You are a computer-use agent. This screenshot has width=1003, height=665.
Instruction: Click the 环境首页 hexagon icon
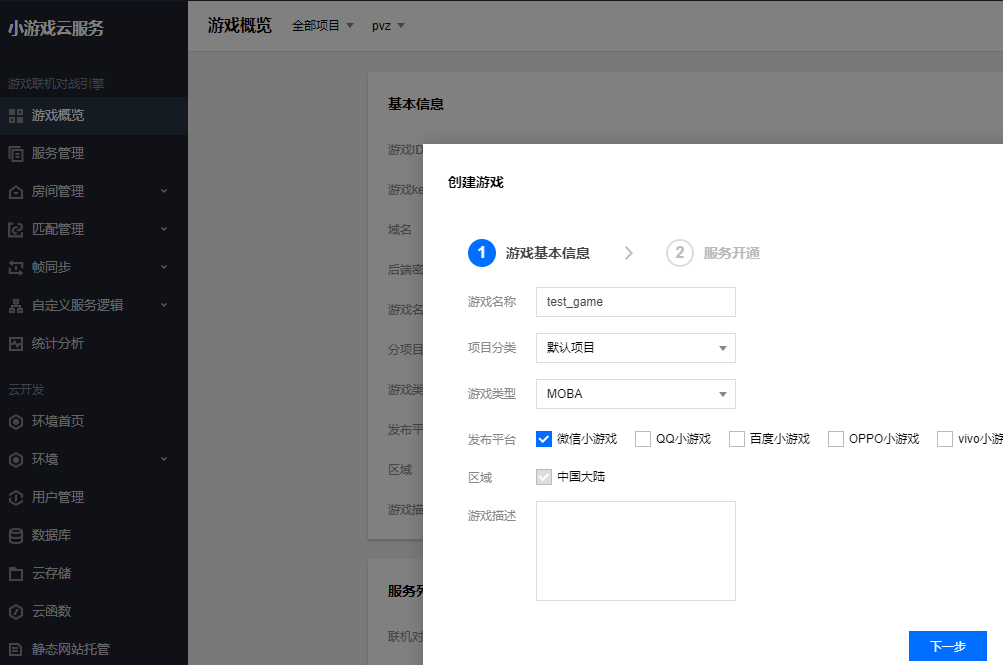click(16, 421)
